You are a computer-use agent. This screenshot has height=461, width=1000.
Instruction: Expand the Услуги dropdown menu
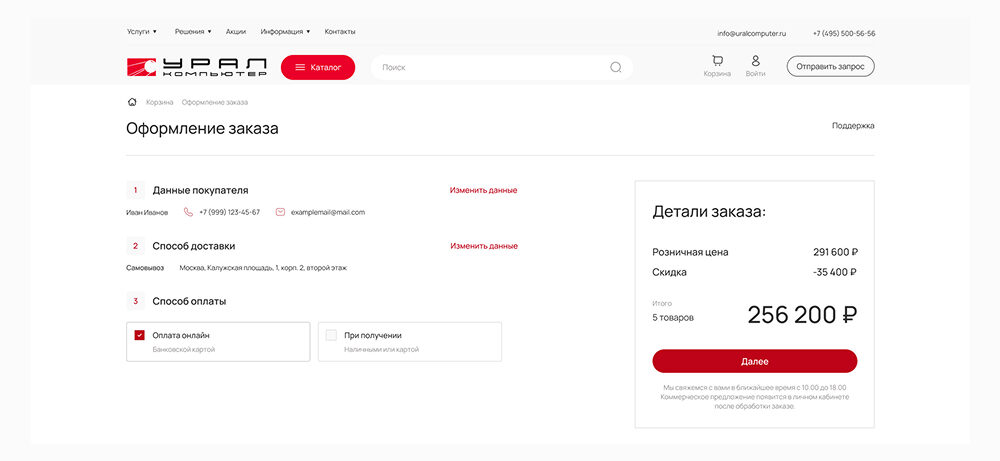[x=142, y=32]
